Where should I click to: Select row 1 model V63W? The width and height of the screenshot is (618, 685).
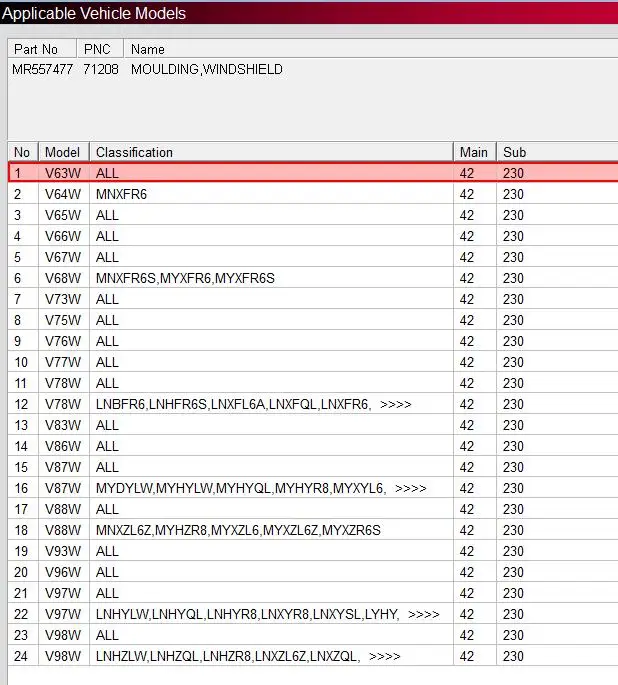click(63, 173)
